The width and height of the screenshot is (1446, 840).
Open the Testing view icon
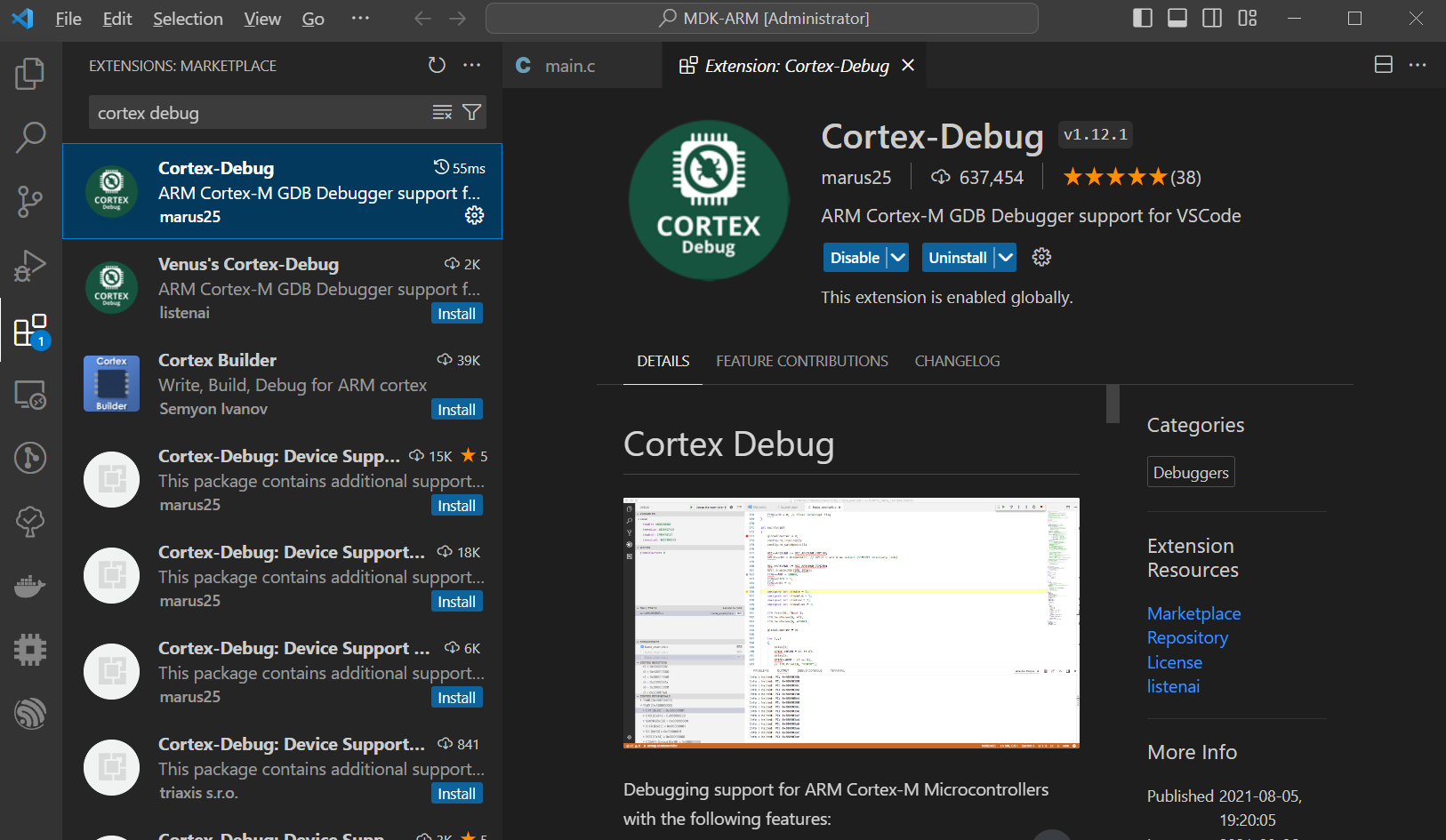click(x=30, y=522)
